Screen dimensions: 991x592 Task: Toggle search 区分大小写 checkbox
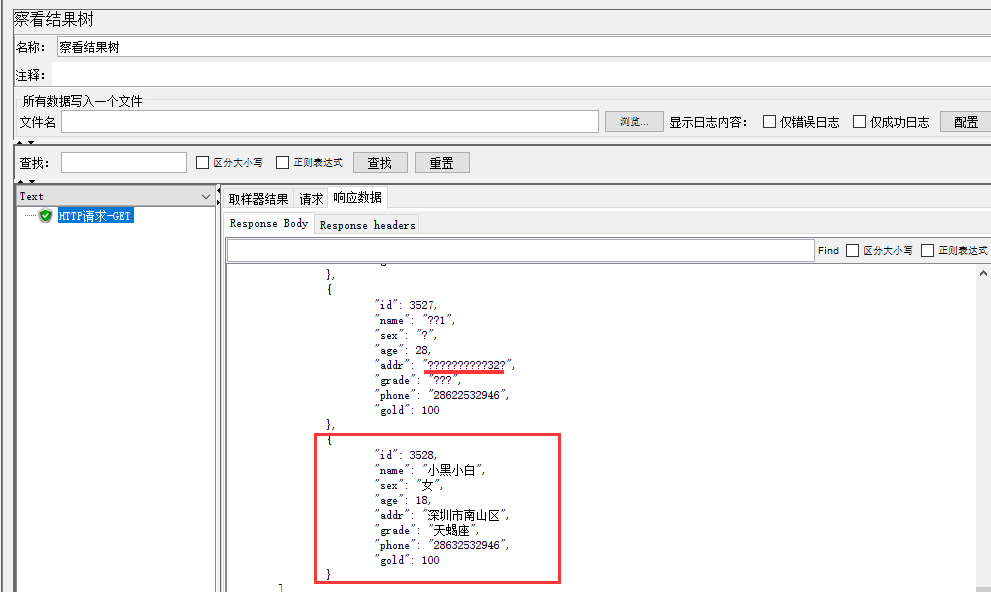click(x=202, y=162)
